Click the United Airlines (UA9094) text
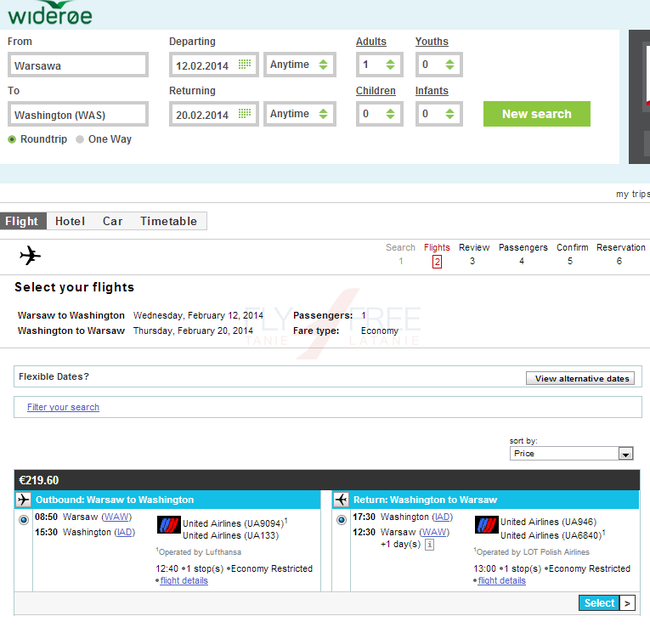 (x=233, y=524)
